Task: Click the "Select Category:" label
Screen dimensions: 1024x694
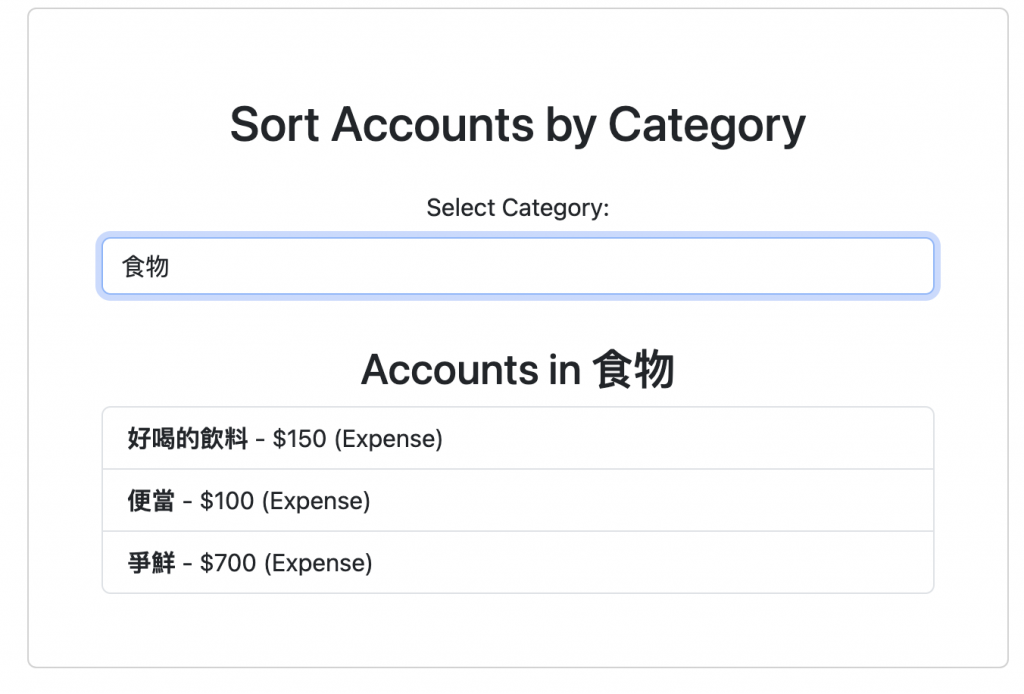Action: pyautogui.click(x=517, y=208)
